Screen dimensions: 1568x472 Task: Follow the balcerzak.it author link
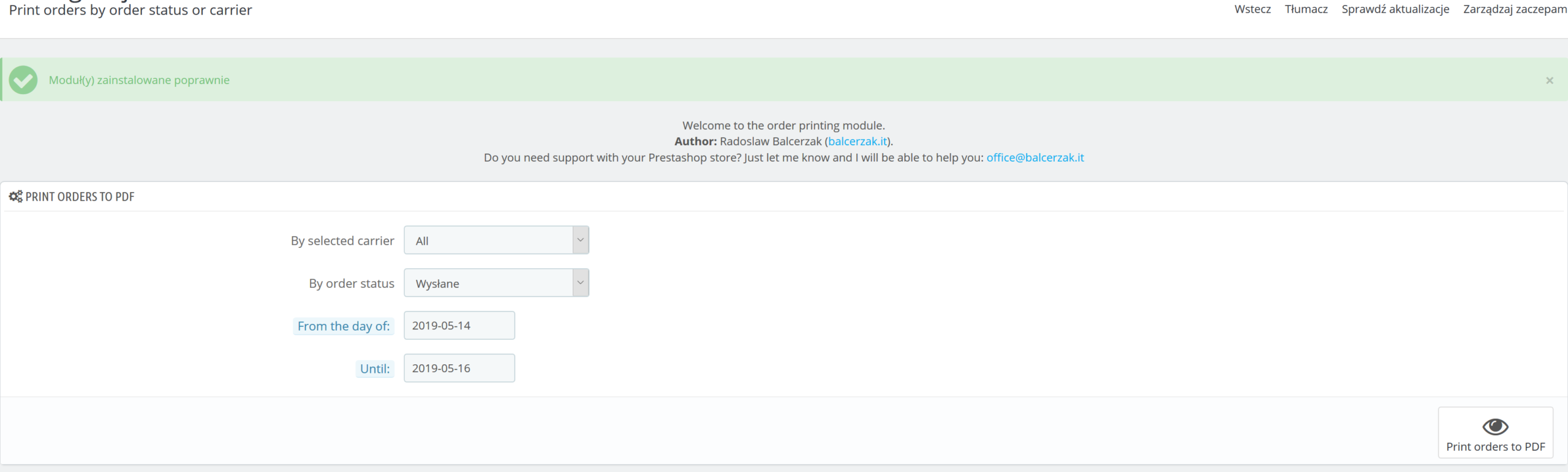pyautogui.click(x=857, y=141)
